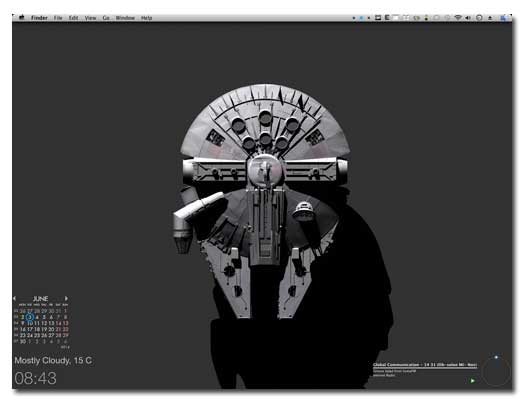Image resolution: width=529 pixels, height=408 pixels.
Task: Click the Mostly Cloudy, 15 C weather text
Action: coord(53,360)
